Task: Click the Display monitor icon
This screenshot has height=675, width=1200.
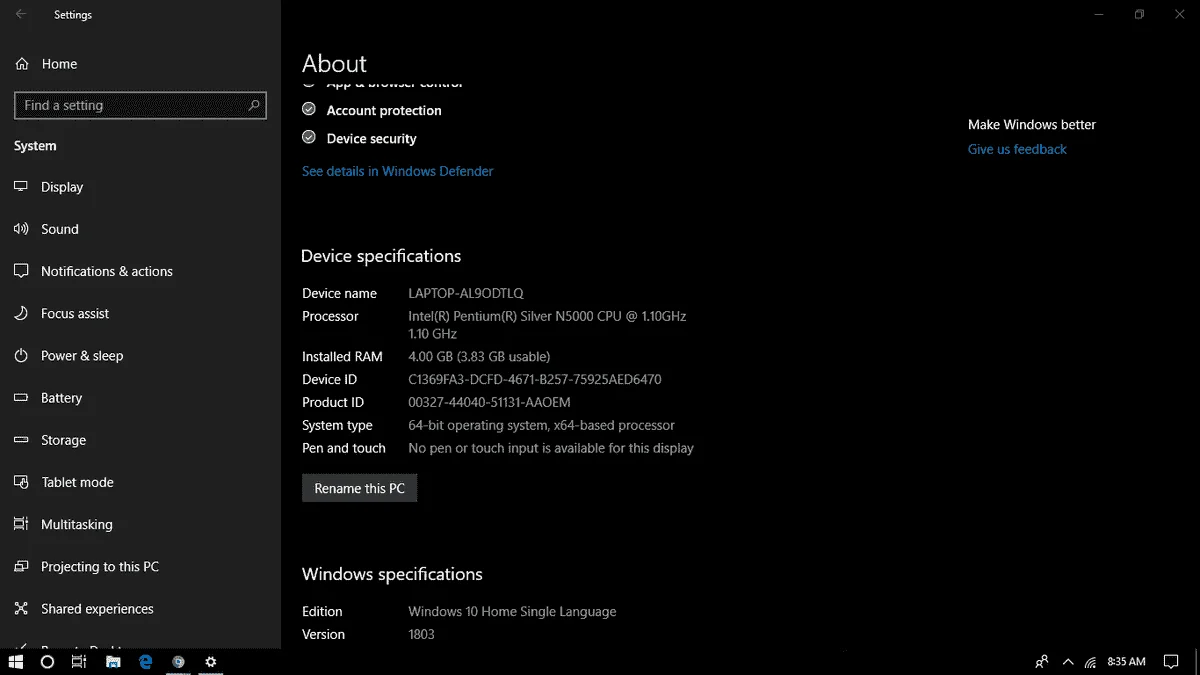Action: point(21,187)
